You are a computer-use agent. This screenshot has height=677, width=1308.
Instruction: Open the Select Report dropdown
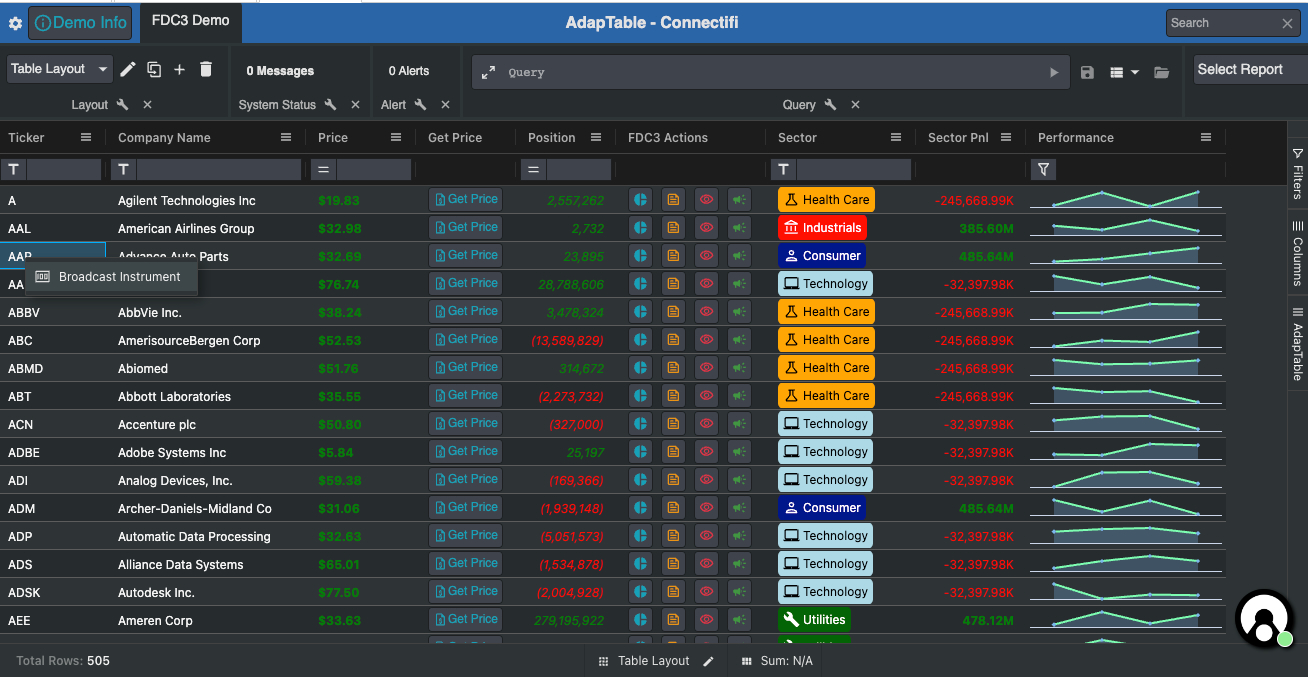(x=1251, y=69)
